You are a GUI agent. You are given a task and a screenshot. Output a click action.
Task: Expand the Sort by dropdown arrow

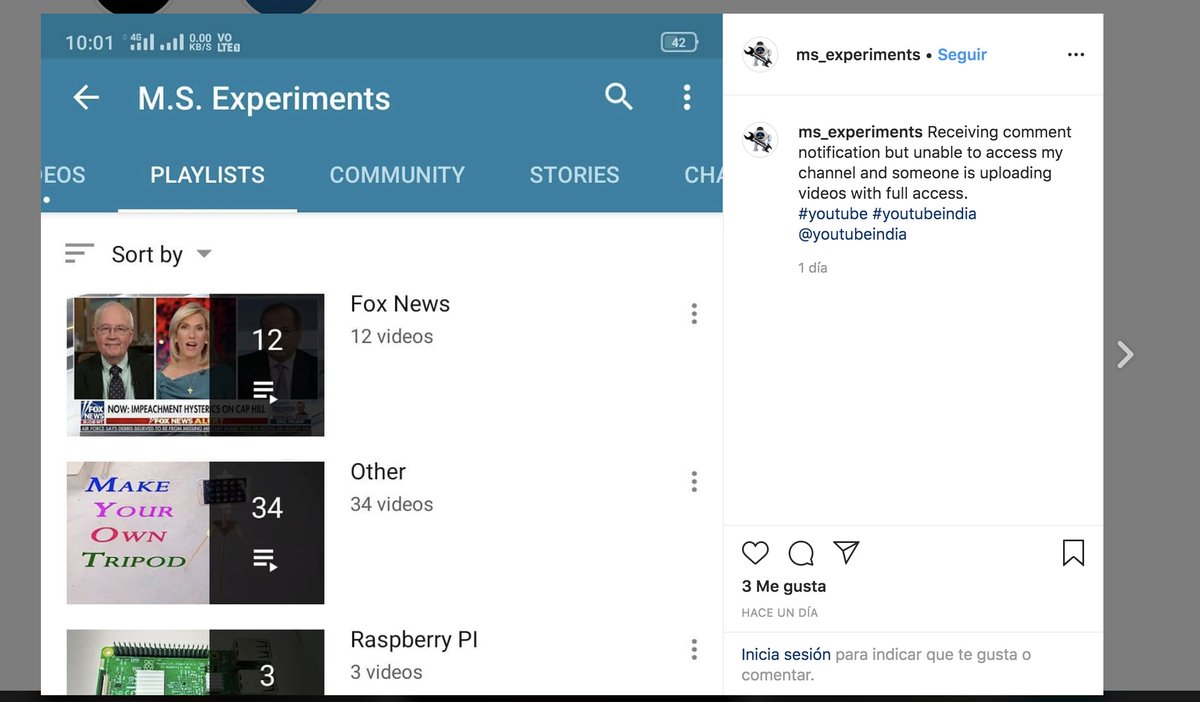click(204, 254)
